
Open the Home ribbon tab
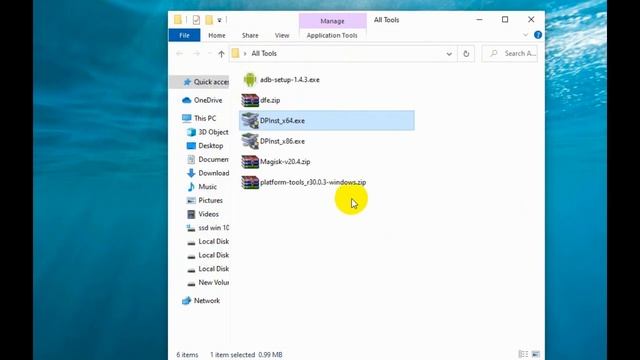[x=217, y=36]
